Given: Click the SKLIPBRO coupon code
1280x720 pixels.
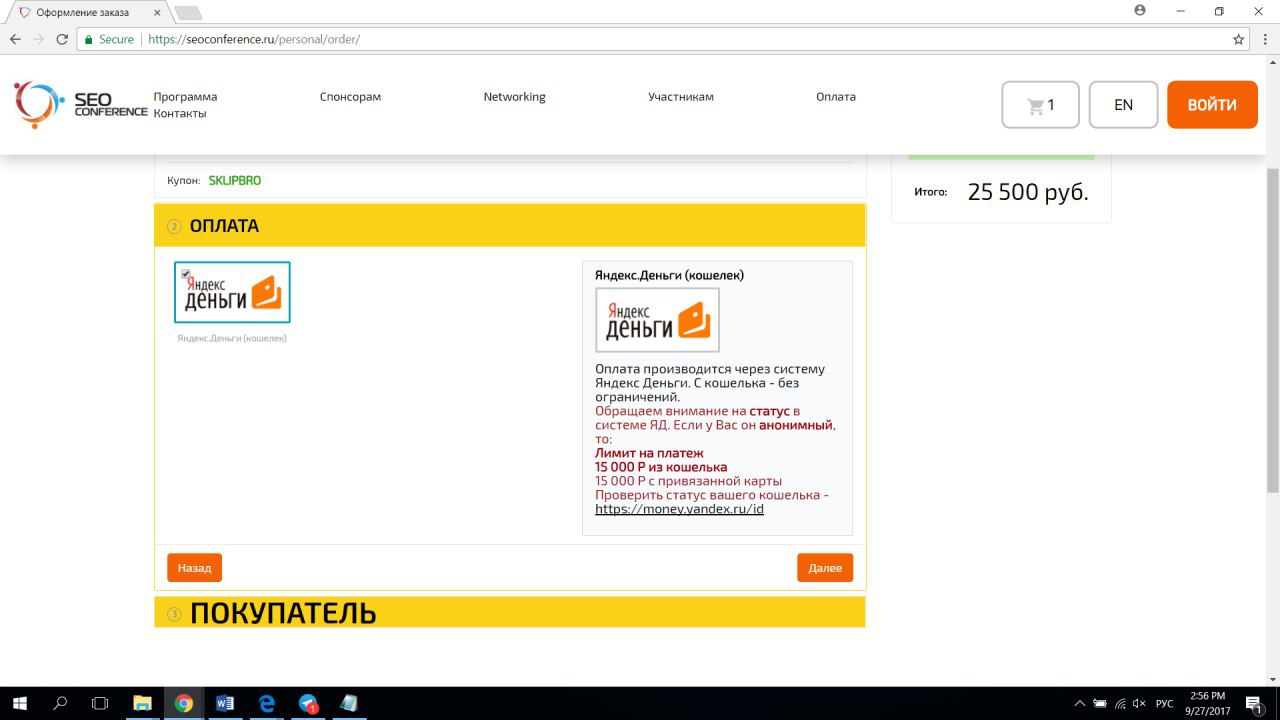Looking at the screenshot, I should [x=235, y=181].
